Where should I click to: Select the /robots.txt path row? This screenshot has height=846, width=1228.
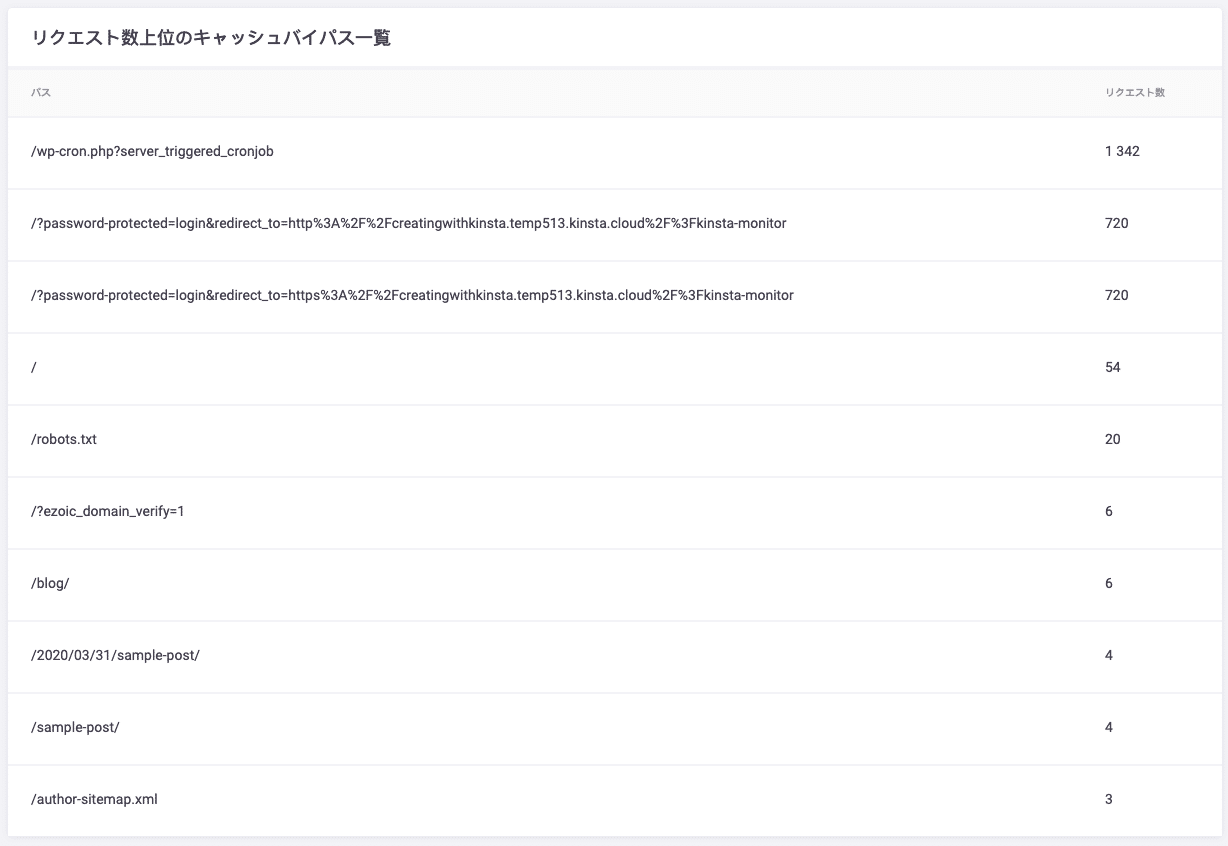[x=64, y=440]
